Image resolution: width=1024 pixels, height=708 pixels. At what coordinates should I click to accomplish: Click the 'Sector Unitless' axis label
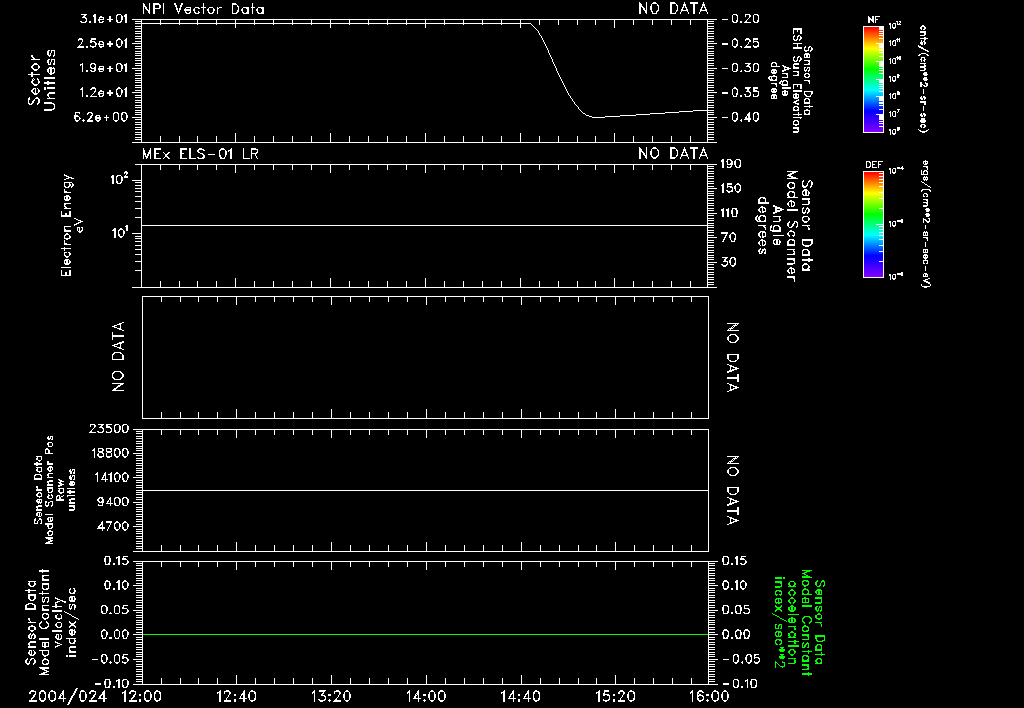(x=42, y=80)
